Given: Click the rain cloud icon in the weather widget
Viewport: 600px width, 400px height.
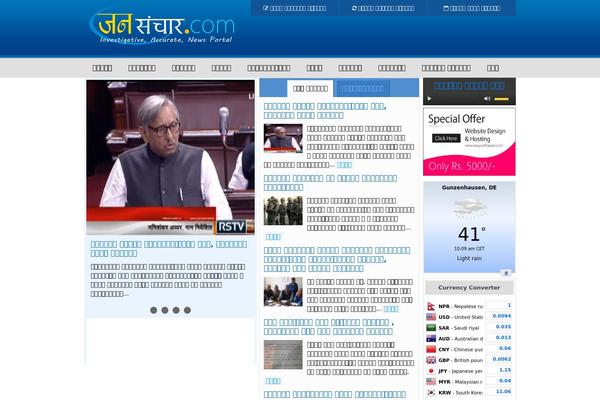Looking at the screenshot, I should point(470,208).
